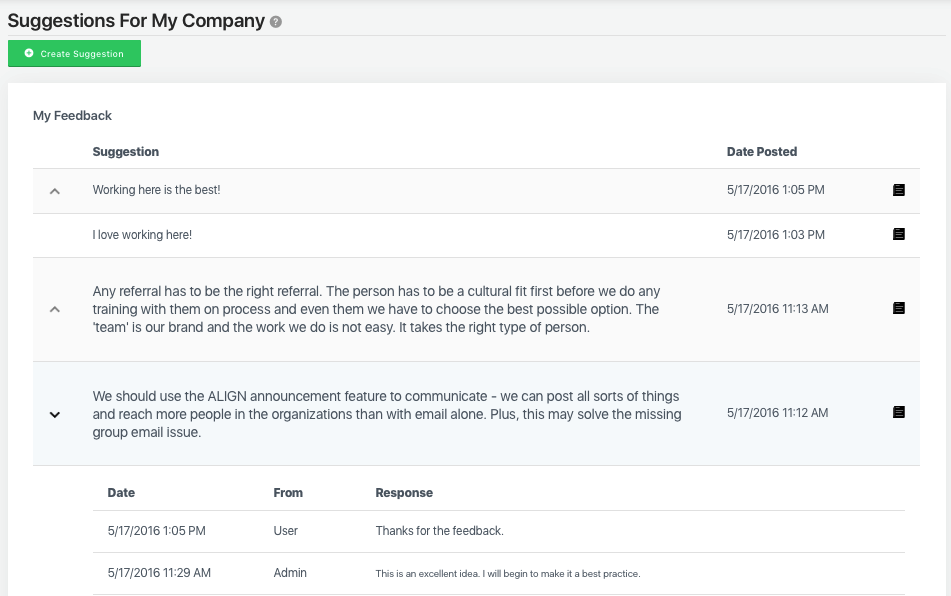Click the Response column header

(x=404, y=493)
